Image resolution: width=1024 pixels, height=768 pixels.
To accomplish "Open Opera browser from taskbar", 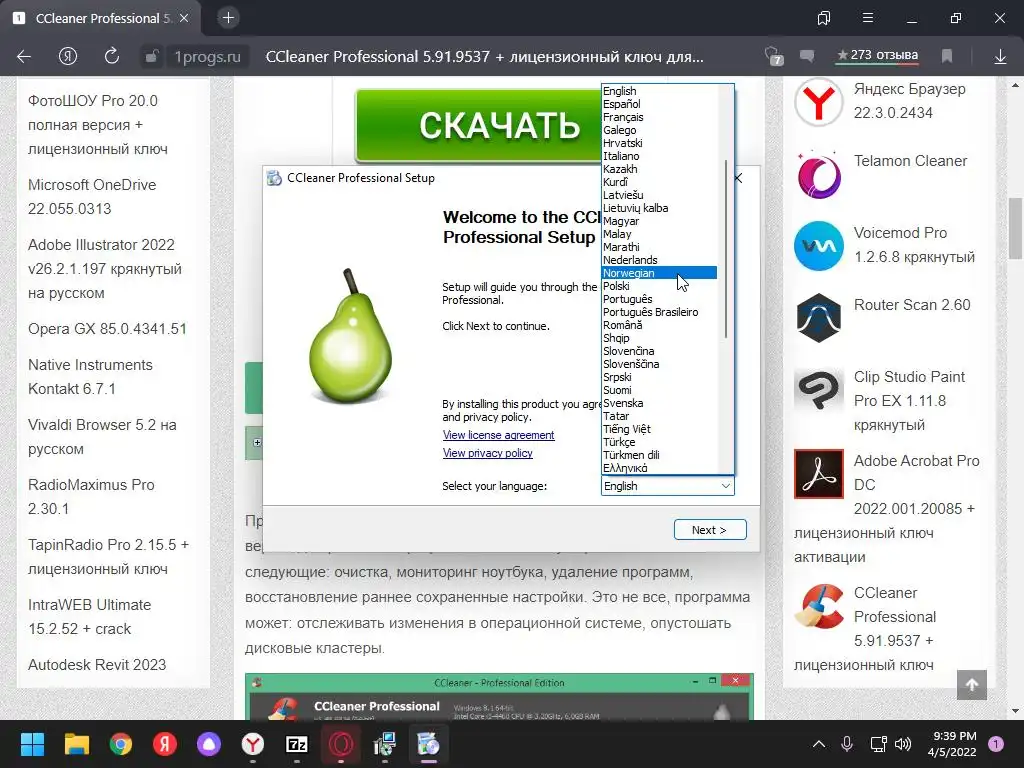I will pos(341,744).
